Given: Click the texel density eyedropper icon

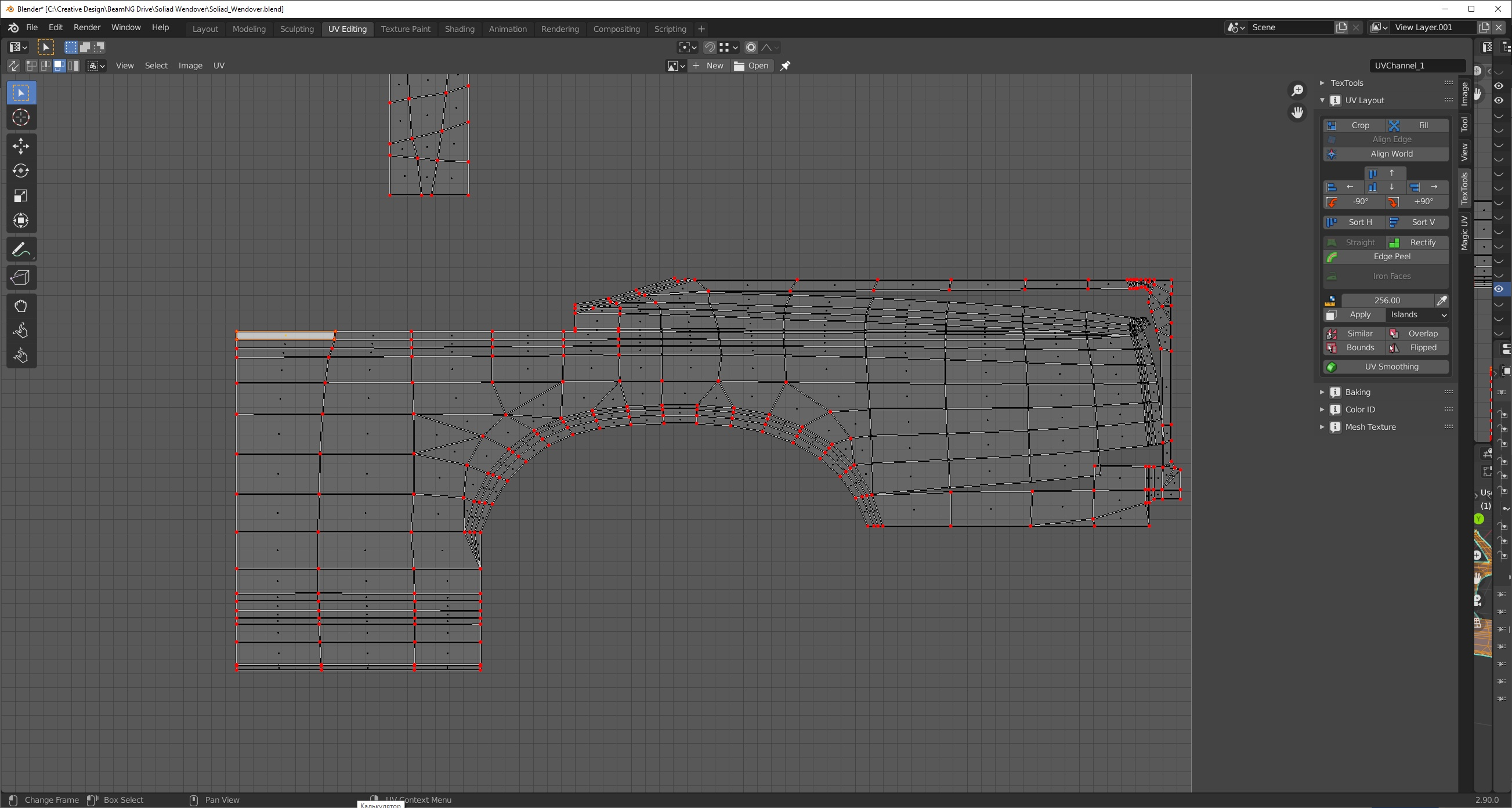Looking at the screenshot, I should pyautogui.click(x=1442, y=300).
